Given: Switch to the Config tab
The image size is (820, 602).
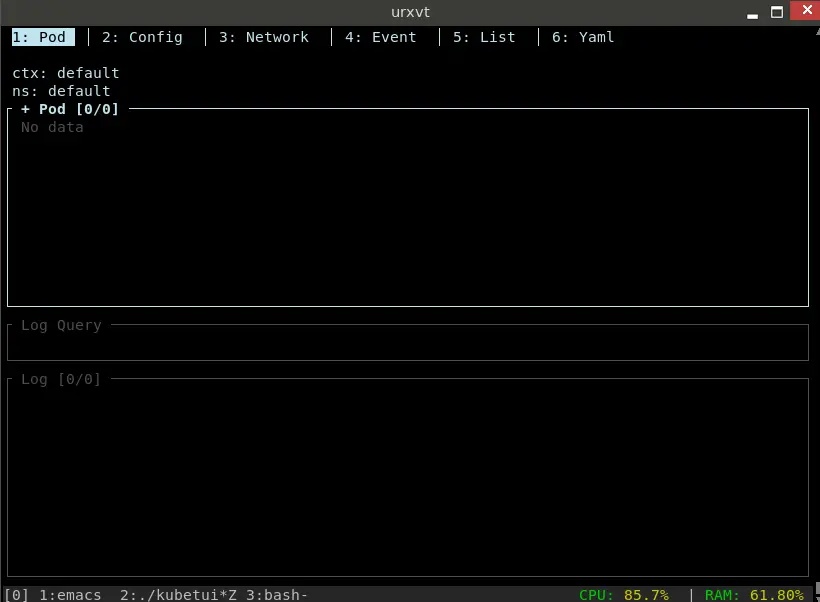Looking at the screenshot, I should (x=140, y=37).
